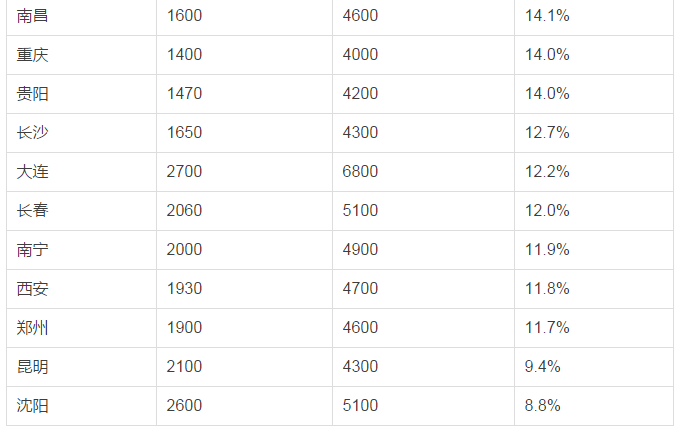This screenshot has height=434, width=681.
Task: Click the 沈阳 city cell
Action: tap(33, 406)
